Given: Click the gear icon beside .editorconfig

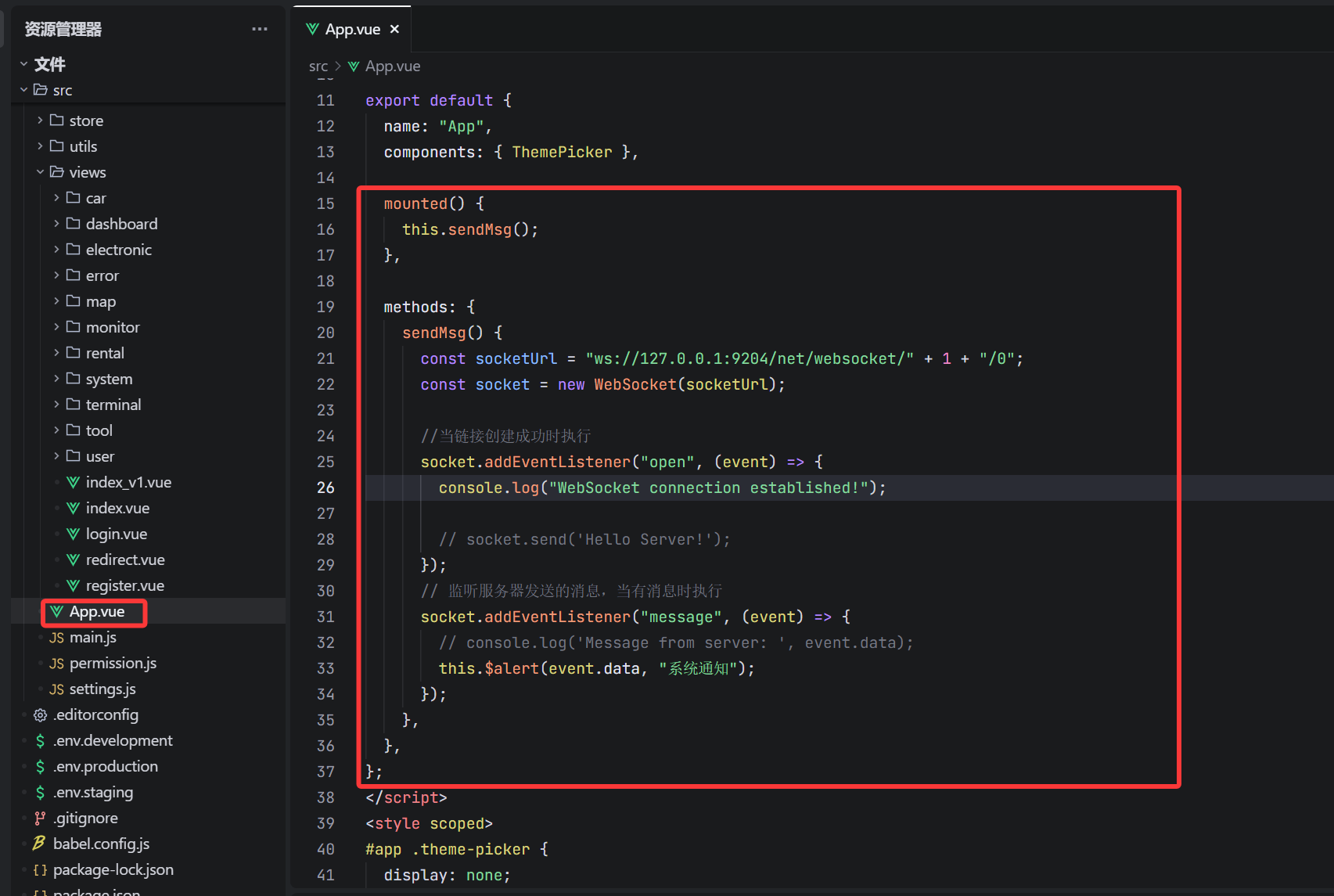Looking at the screenshot, I should pyautogui.click(x=40, y=715).
